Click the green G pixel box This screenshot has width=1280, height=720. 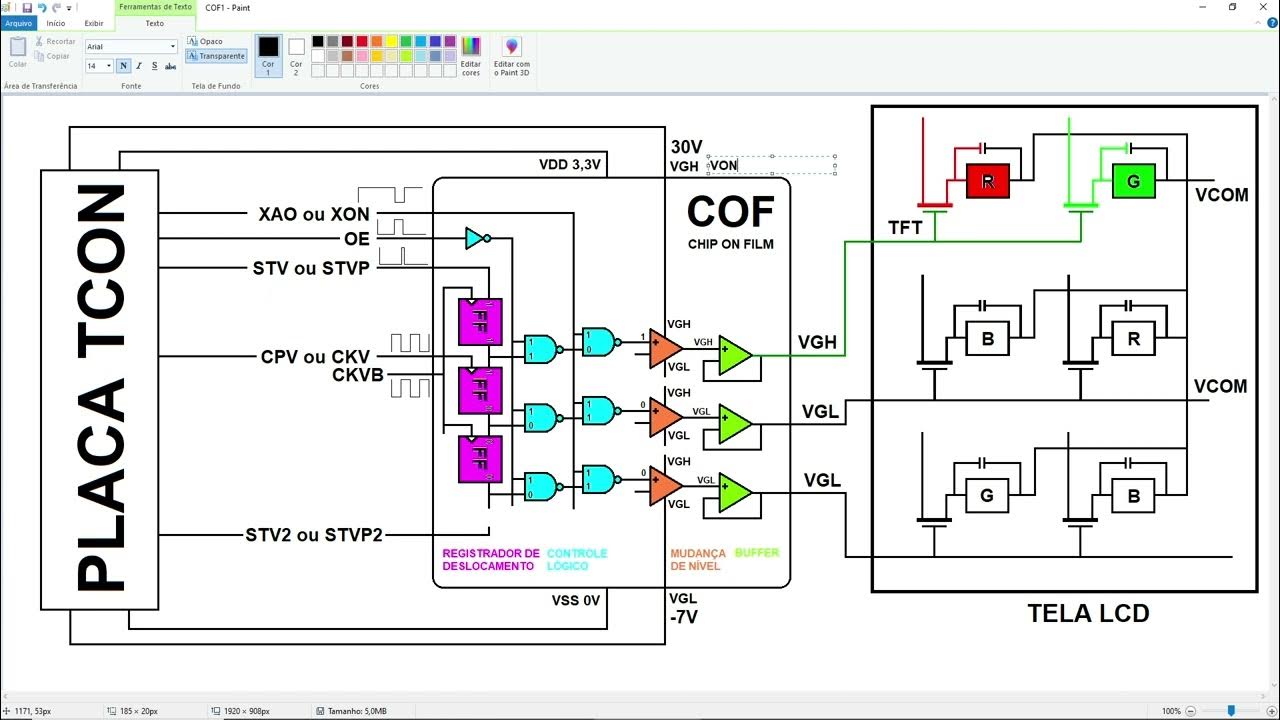pyautogui.click(x=1134, y=181)
